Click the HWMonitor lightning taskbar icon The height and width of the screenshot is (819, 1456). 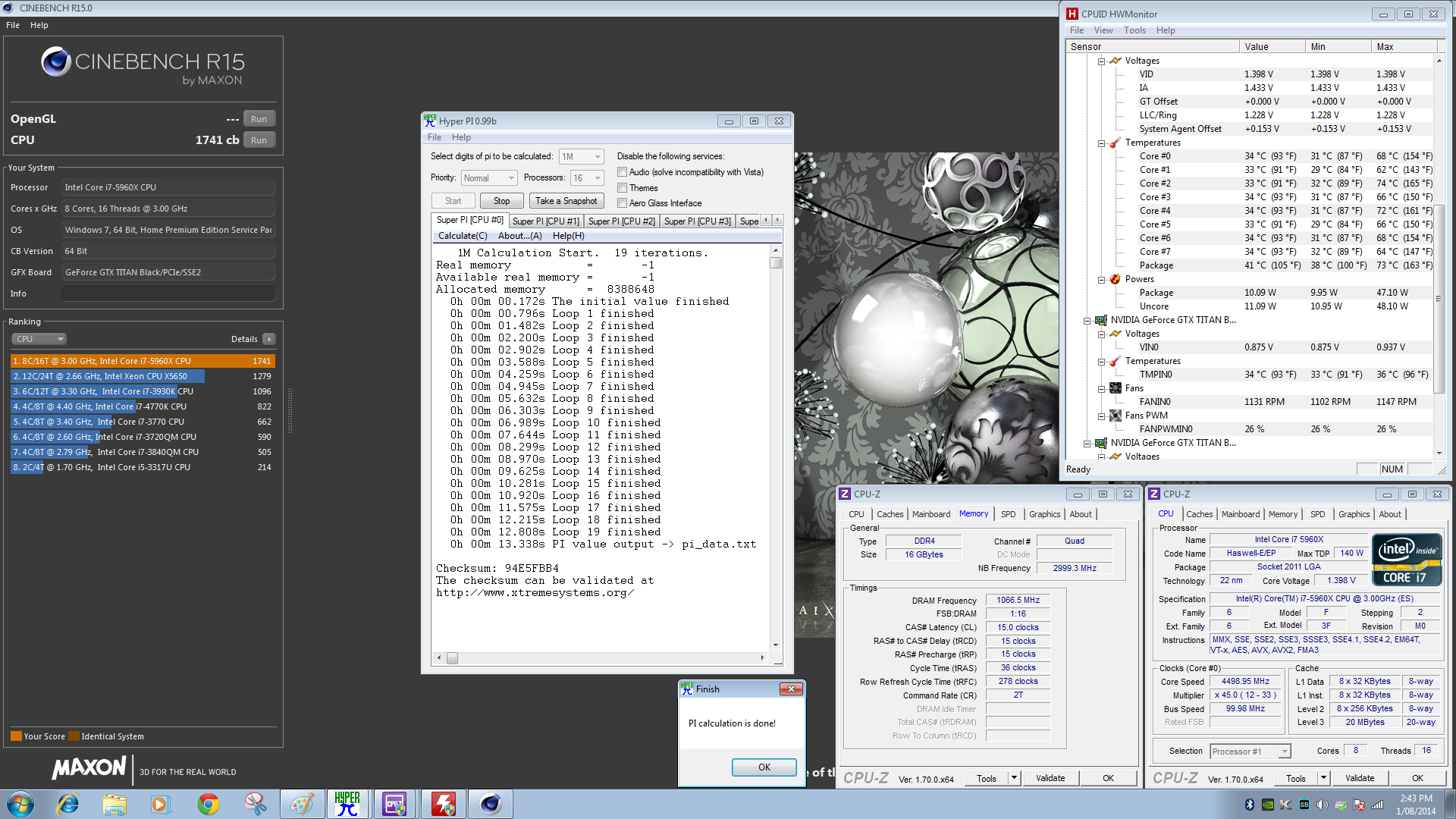click(x=444, y=803)
